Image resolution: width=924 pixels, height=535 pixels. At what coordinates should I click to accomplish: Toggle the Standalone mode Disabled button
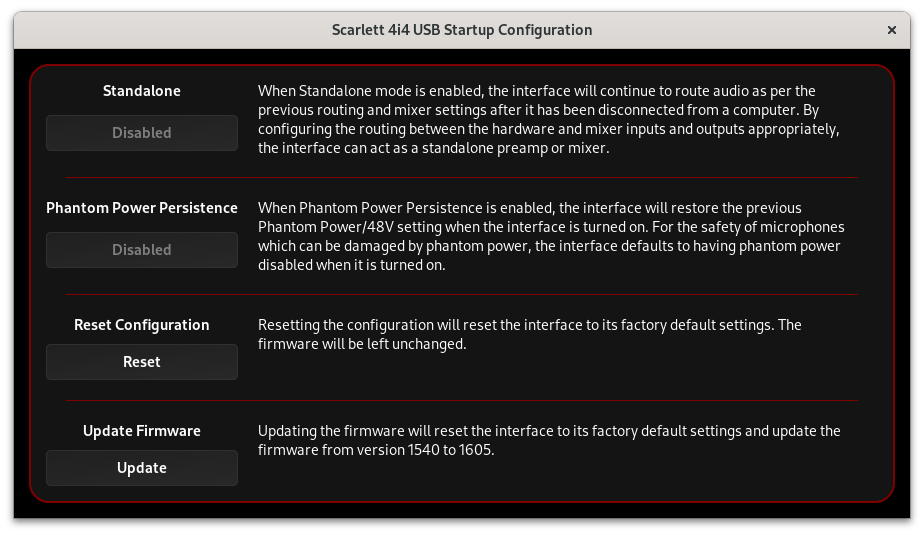coord(142,133)
